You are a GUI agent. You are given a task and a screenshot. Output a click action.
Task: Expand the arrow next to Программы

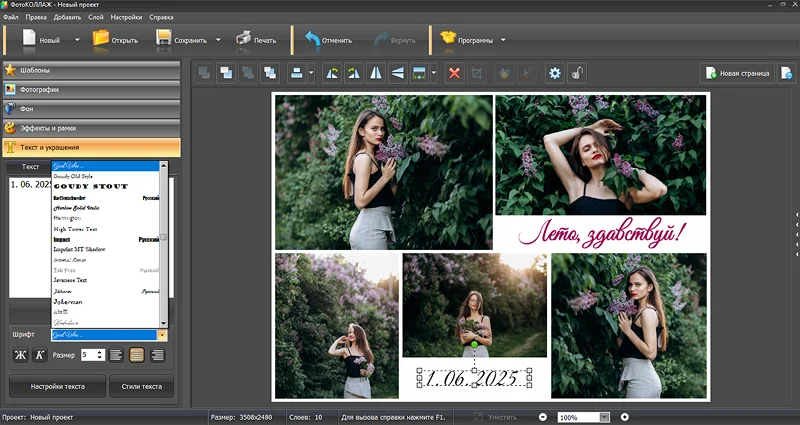pos(503,40)
